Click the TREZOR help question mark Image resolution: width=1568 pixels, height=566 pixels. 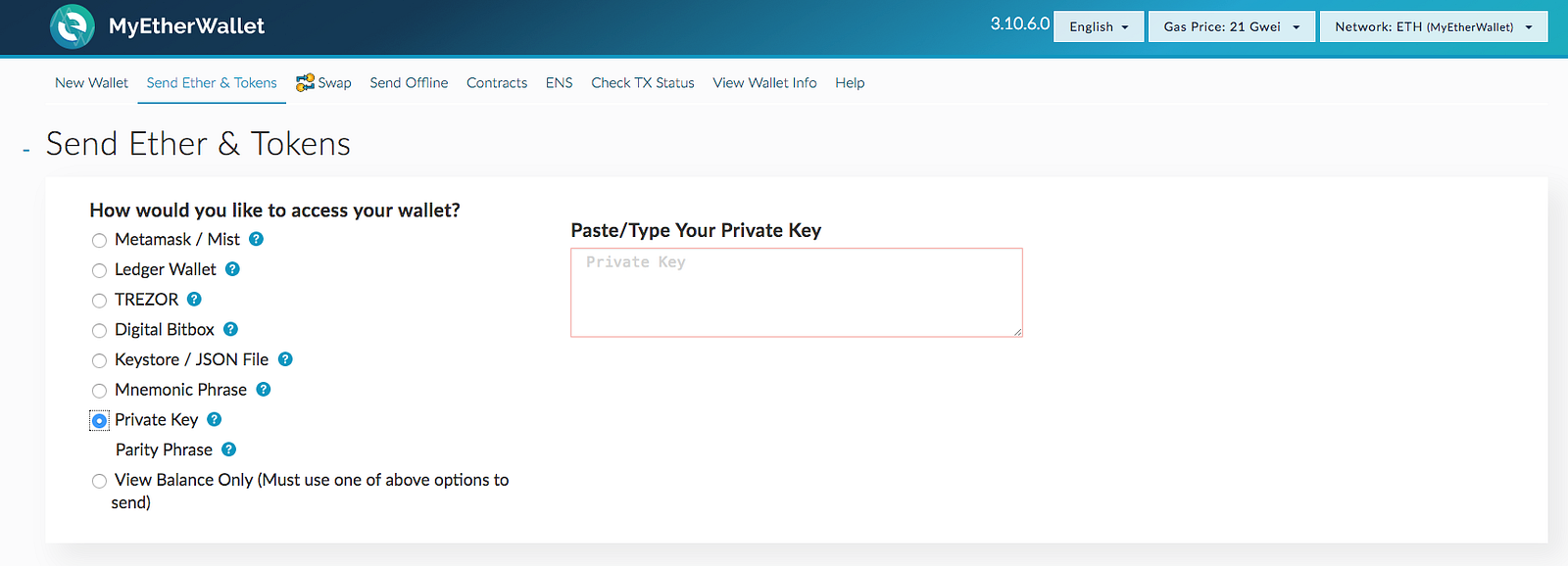[x=194, y=300]
